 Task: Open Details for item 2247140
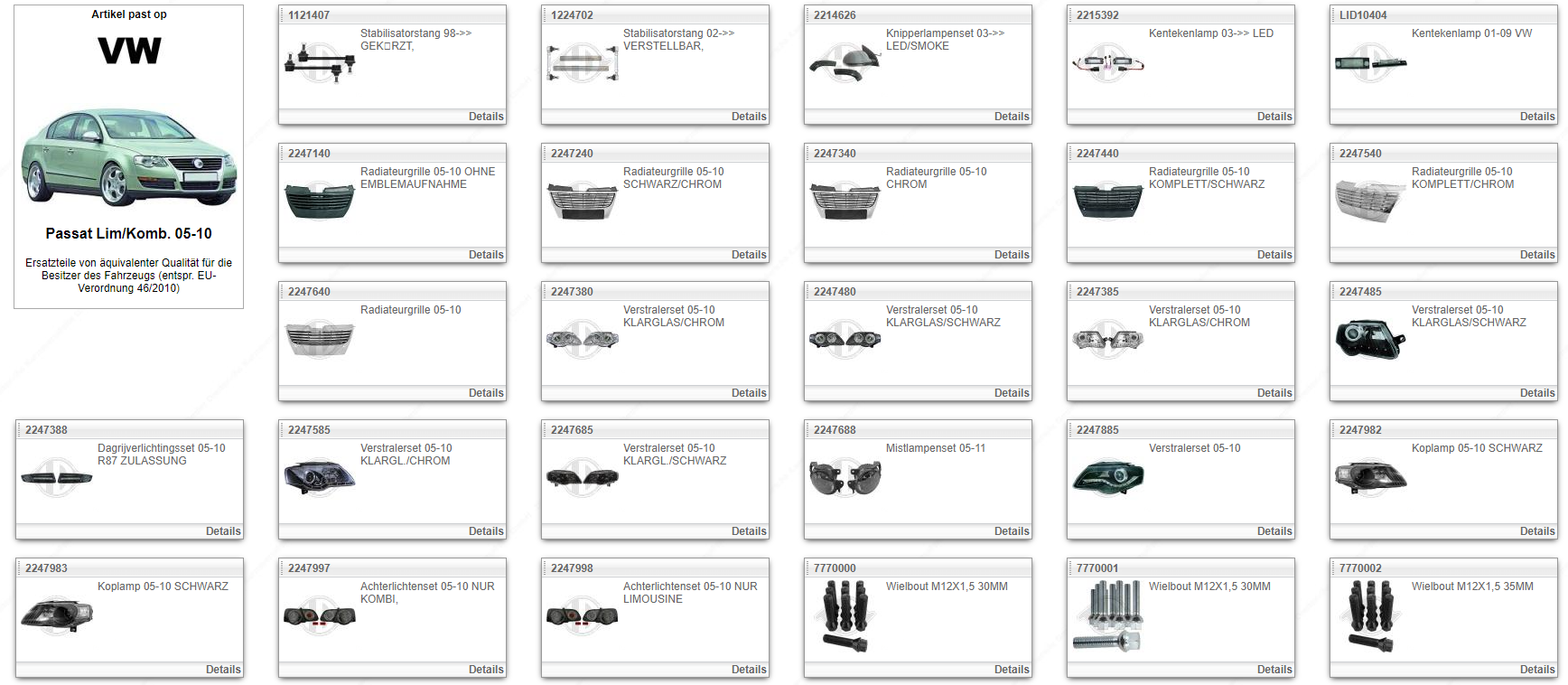(x=485, y=255)
